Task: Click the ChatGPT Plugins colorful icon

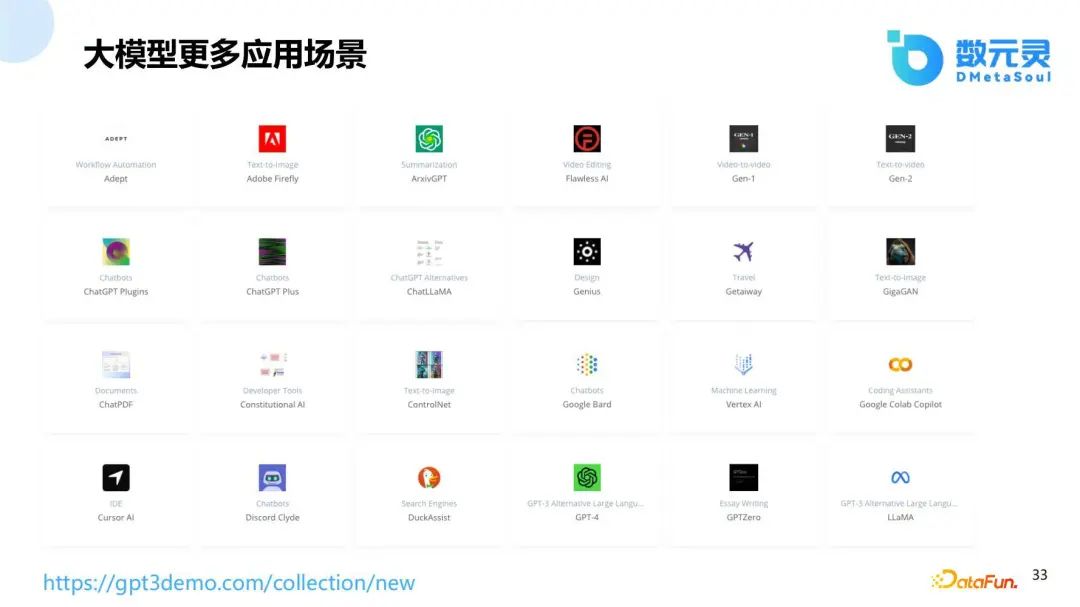Action: (116, 251)
